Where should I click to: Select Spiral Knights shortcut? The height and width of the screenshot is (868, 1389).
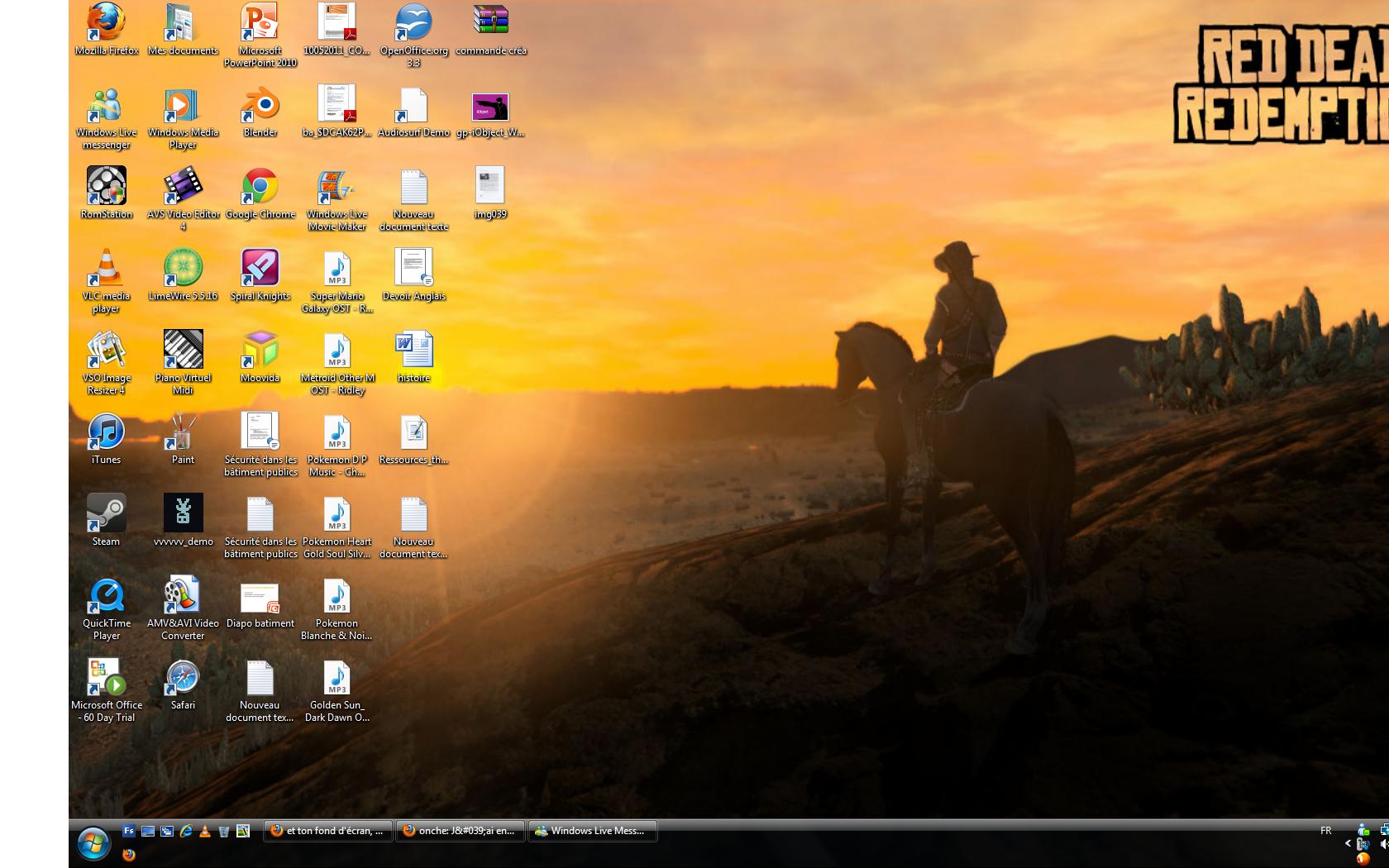260,275
